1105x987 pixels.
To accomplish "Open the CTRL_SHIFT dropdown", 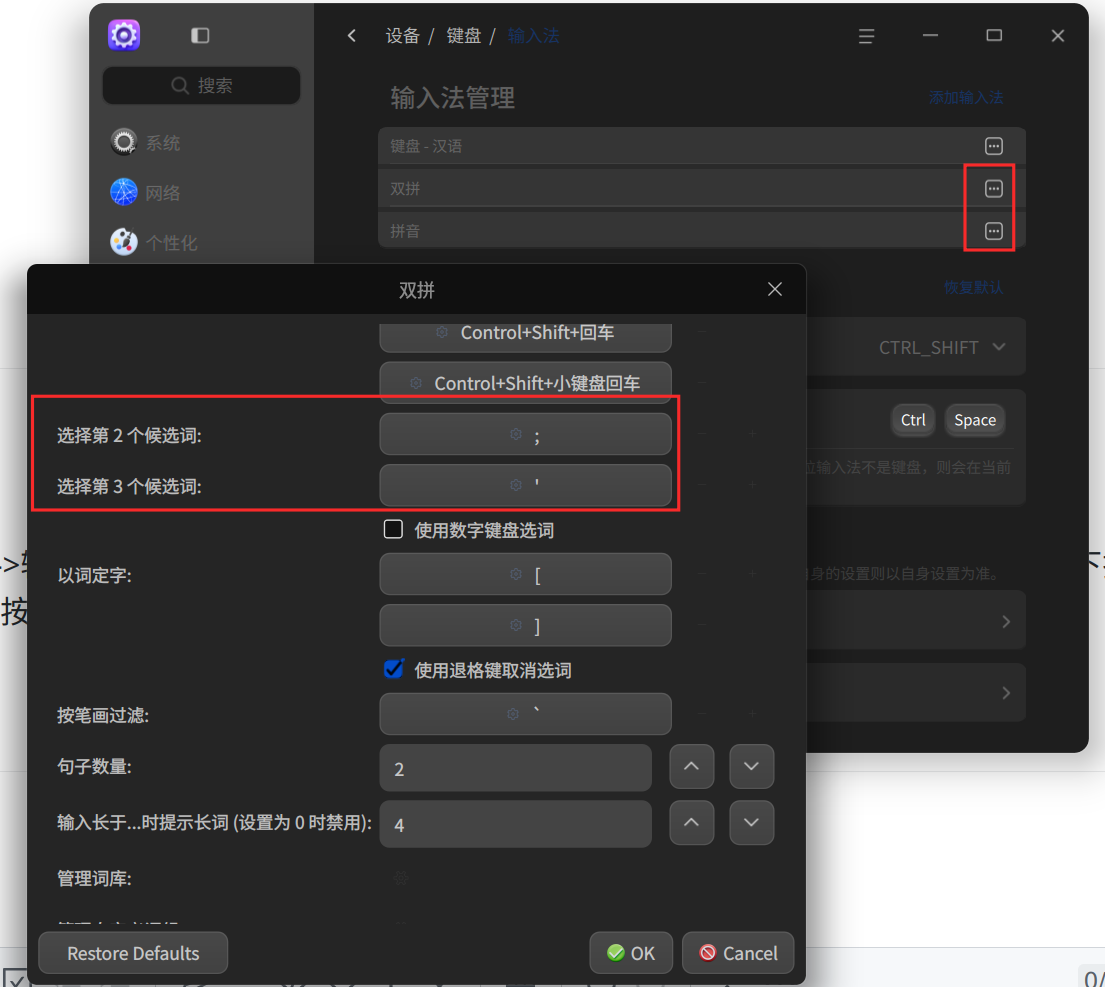I will 942,347.
